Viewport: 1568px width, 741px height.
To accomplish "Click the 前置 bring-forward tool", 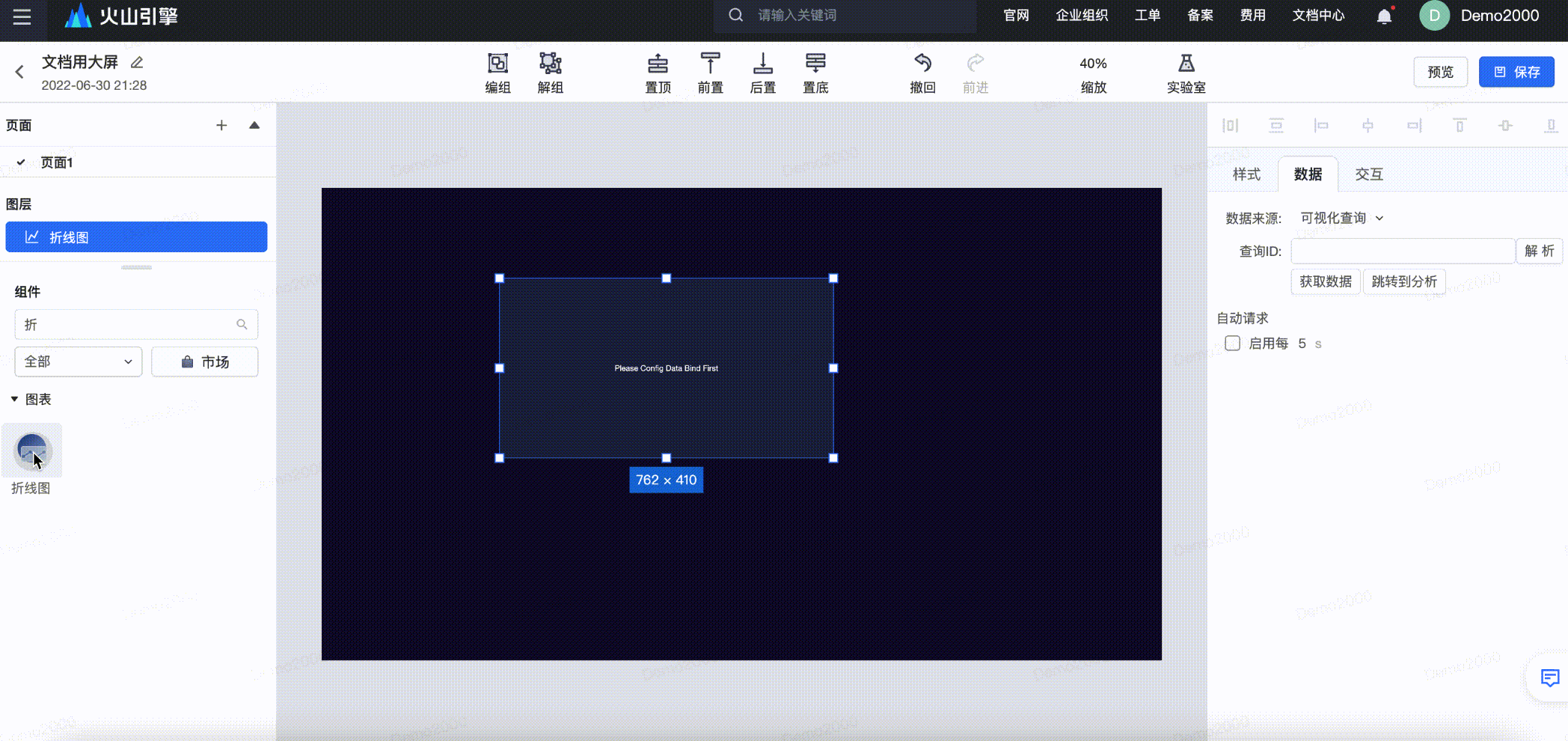I will [x=710, y=73].
